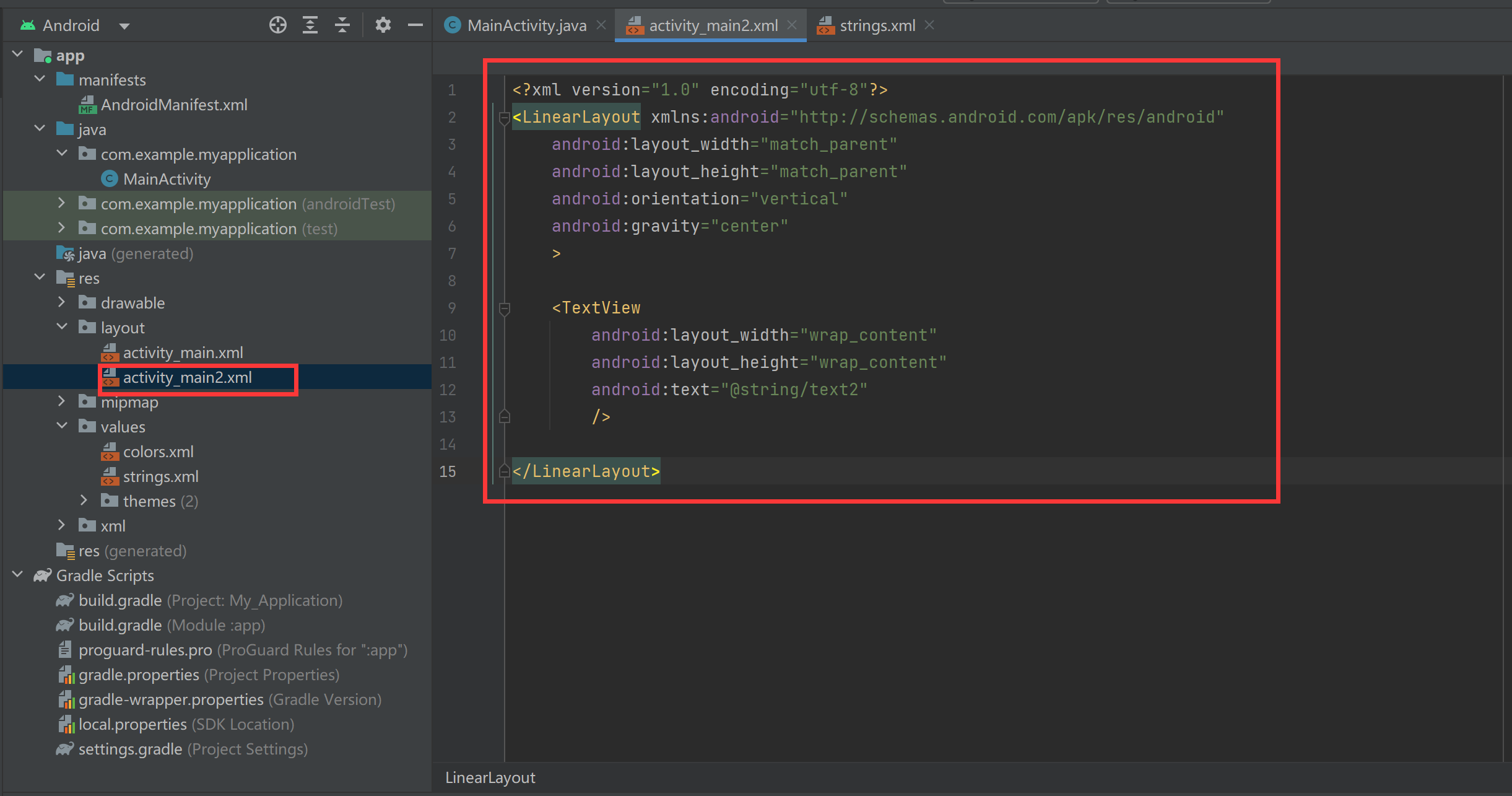Click the Collapse All icon in project toolbar

(x=342, y=25)
